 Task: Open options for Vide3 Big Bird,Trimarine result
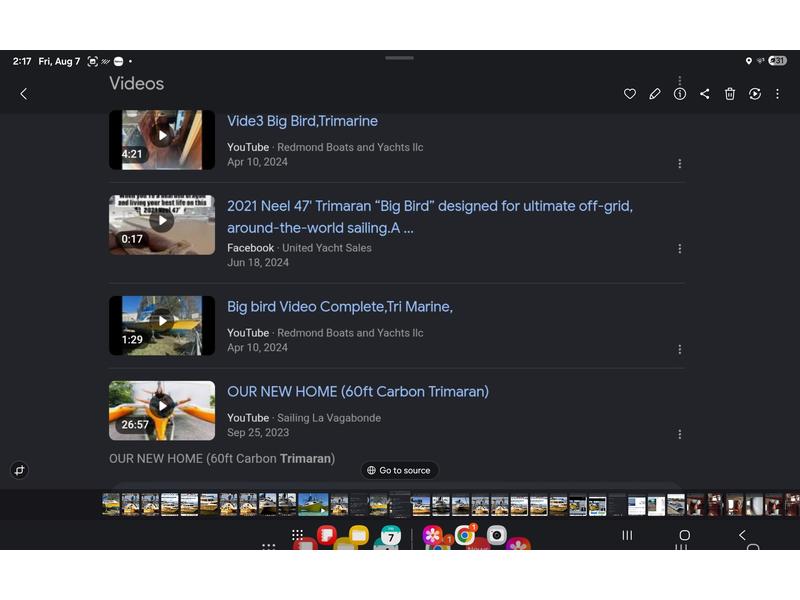[x=680, y=163]
